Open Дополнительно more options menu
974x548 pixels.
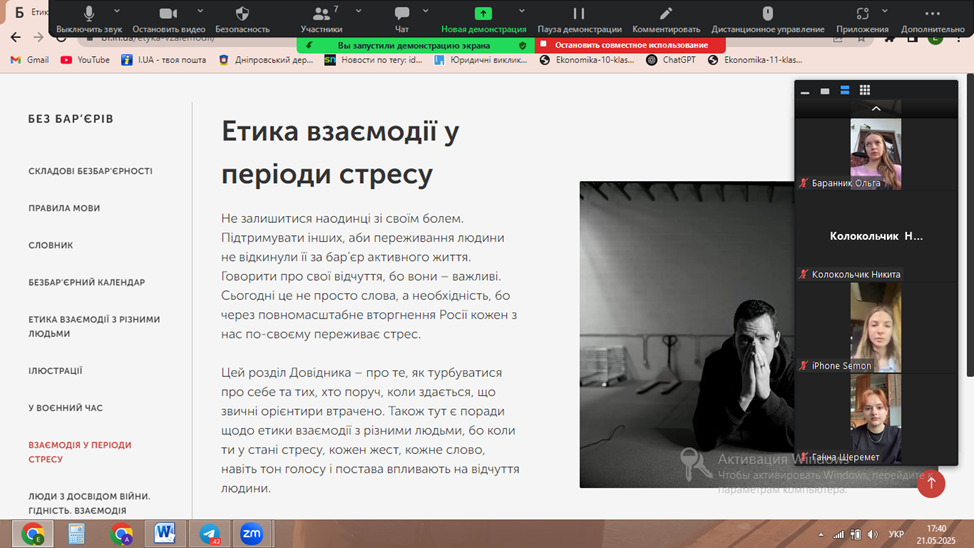pyautogui.click(x=932, y=19)
